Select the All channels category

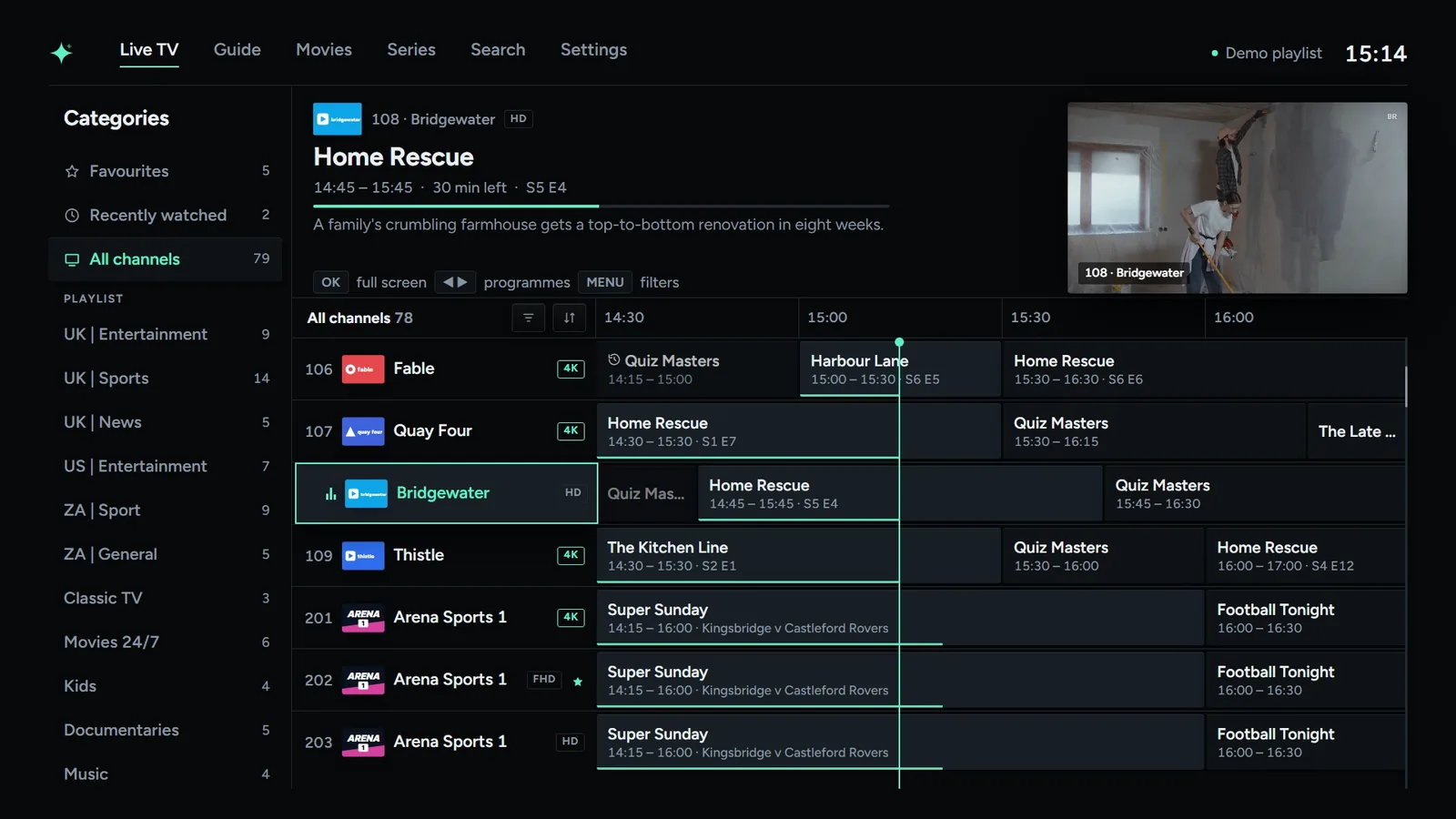(166, 259)
